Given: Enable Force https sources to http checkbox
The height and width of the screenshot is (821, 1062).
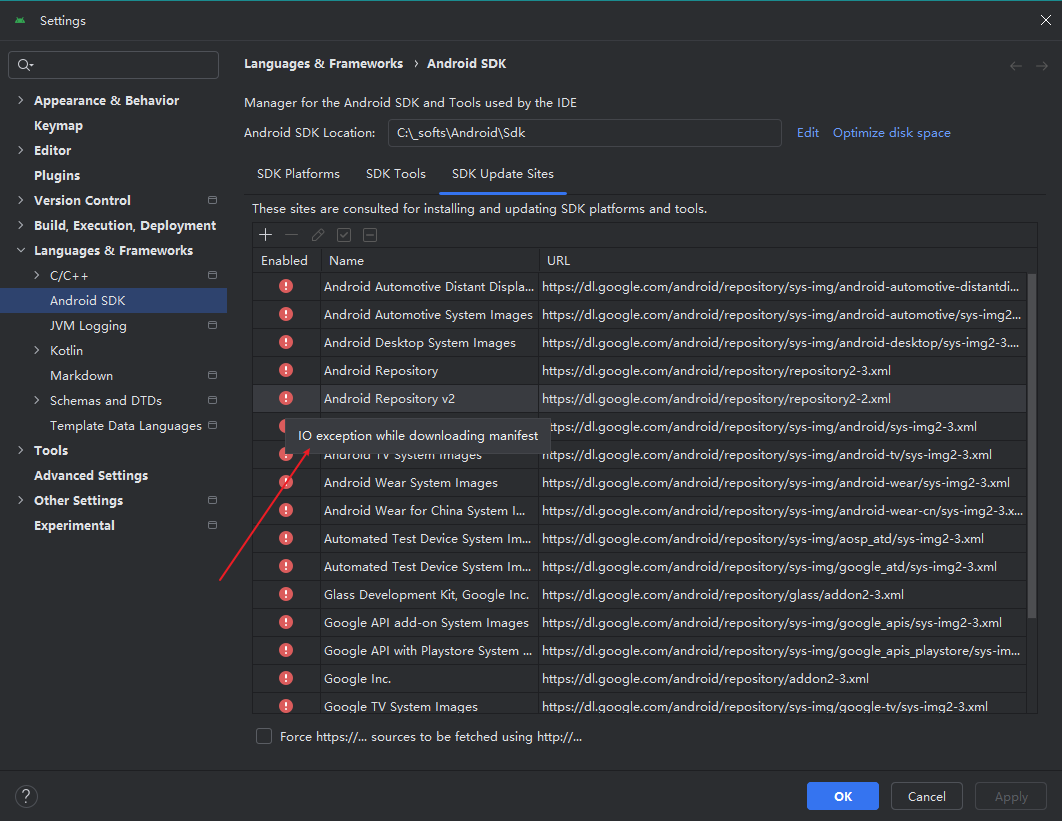Looking at the screenshot, I should point(264,737).
